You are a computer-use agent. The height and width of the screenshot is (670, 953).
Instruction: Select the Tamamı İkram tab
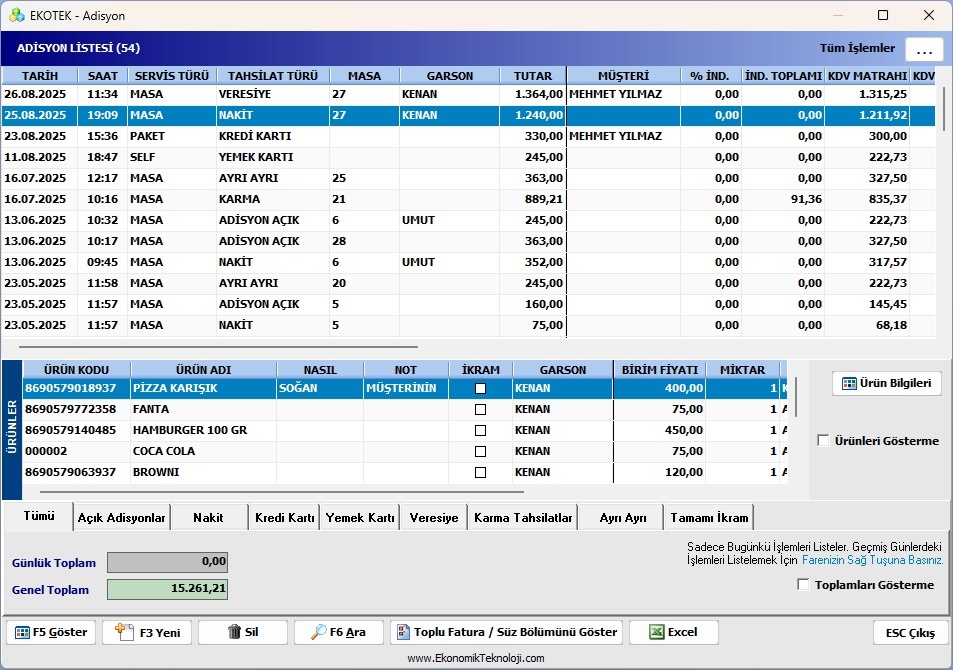tap(709, 517)
